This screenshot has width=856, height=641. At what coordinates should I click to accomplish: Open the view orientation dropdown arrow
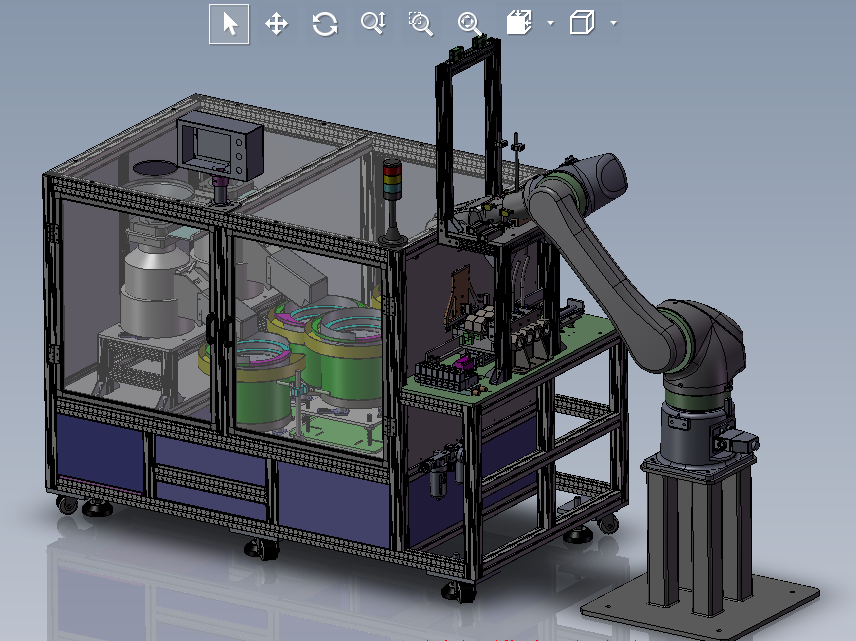pyautogui.click(x=550, y=23)
